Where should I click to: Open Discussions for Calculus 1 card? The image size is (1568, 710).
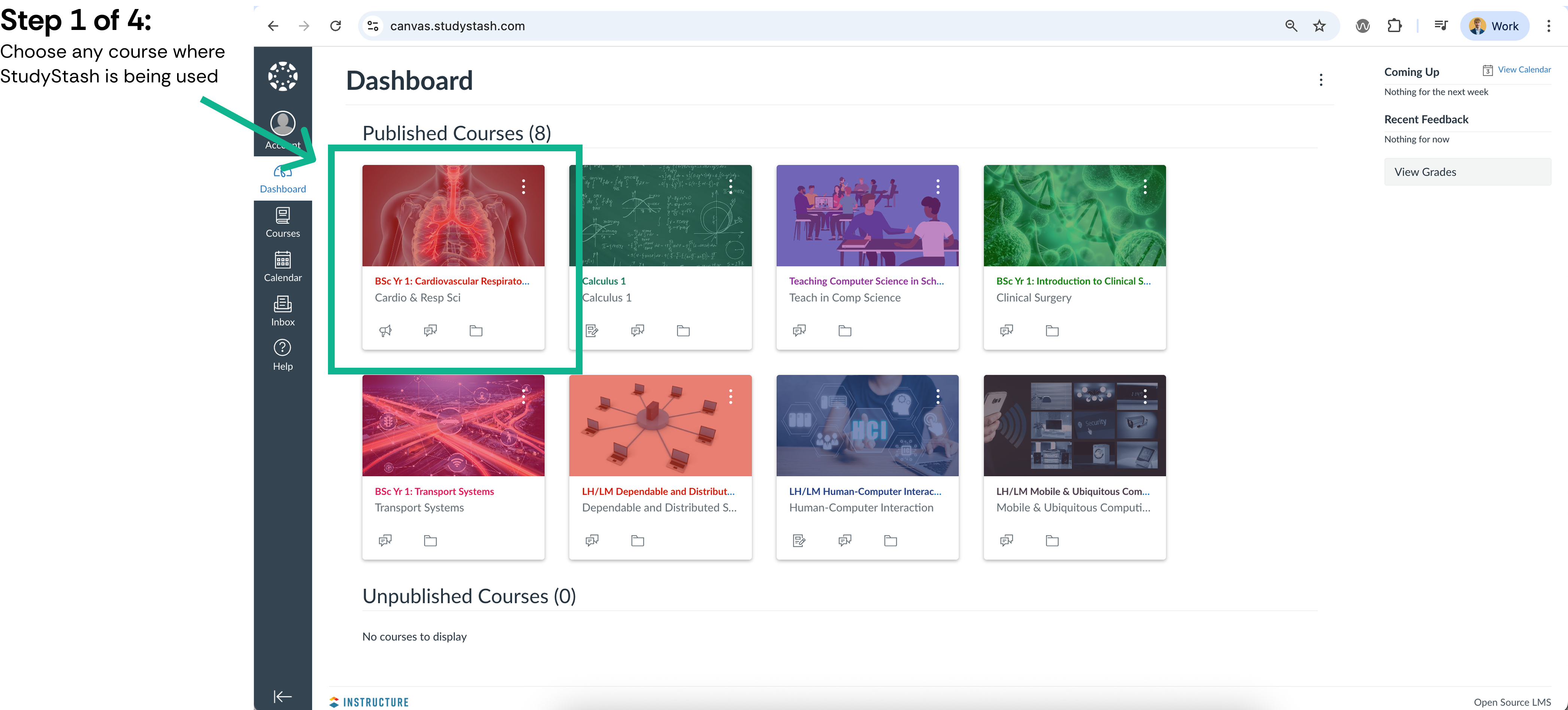coord(637,331)
